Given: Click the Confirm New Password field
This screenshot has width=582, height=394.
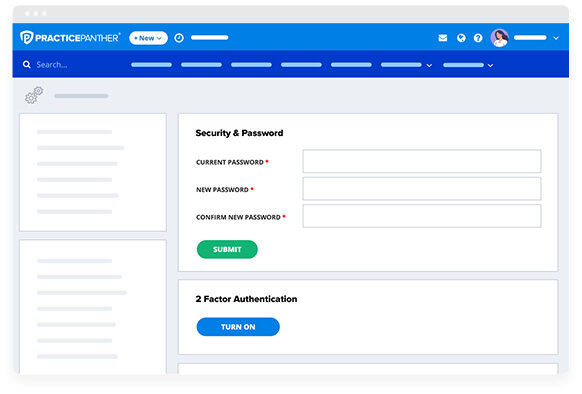Looking at the screenshot, I should [x=422, y=216].
